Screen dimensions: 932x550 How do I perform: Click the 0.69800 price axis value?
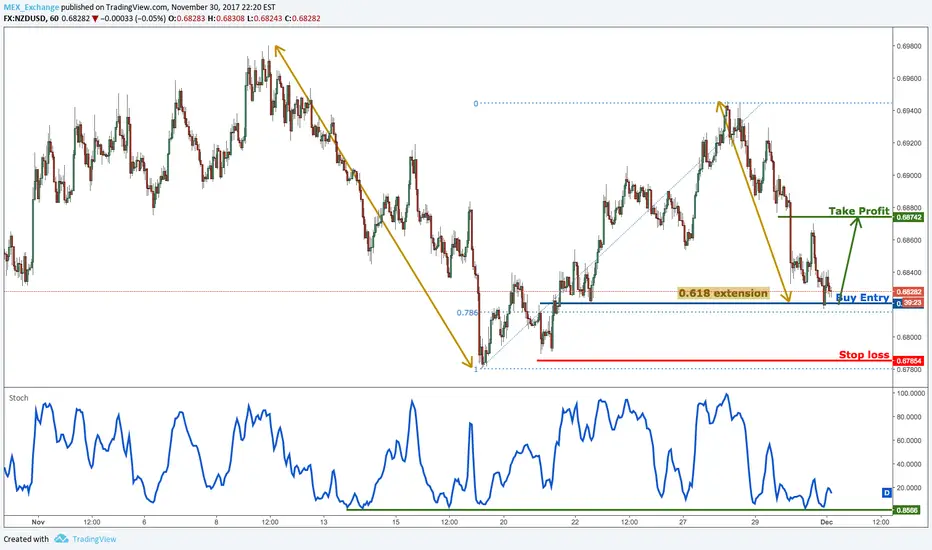coord(909,46)
